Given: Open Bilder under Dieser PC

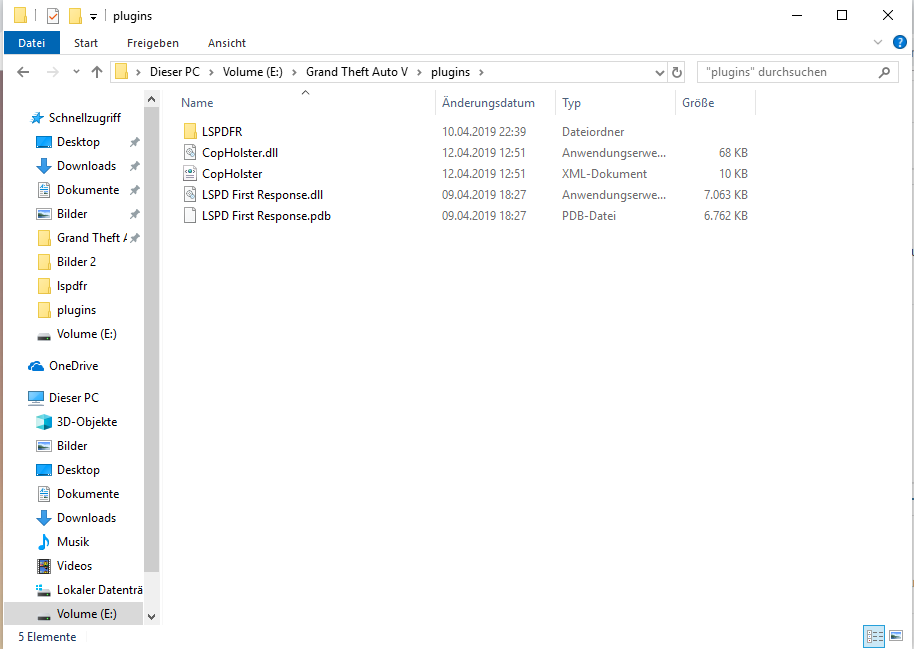Looking at the screenshot, I should coord(72,445).
